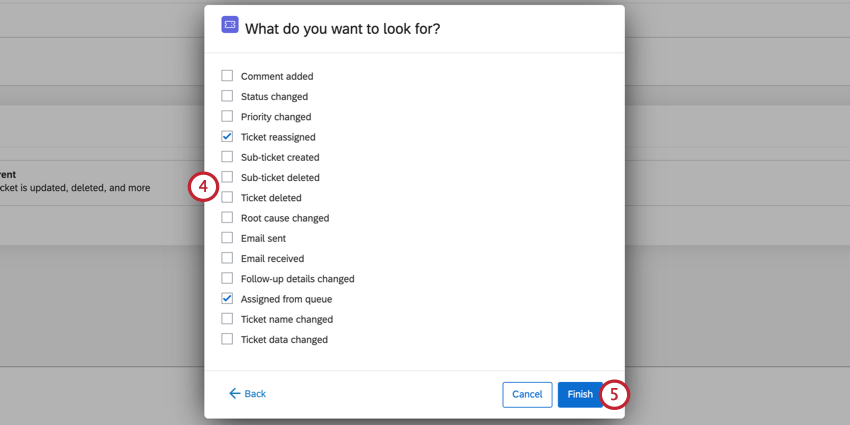This screenshot has height=425, width=850.
Task: Tick the Priority changed checkbox
Action: coord(227,116)
